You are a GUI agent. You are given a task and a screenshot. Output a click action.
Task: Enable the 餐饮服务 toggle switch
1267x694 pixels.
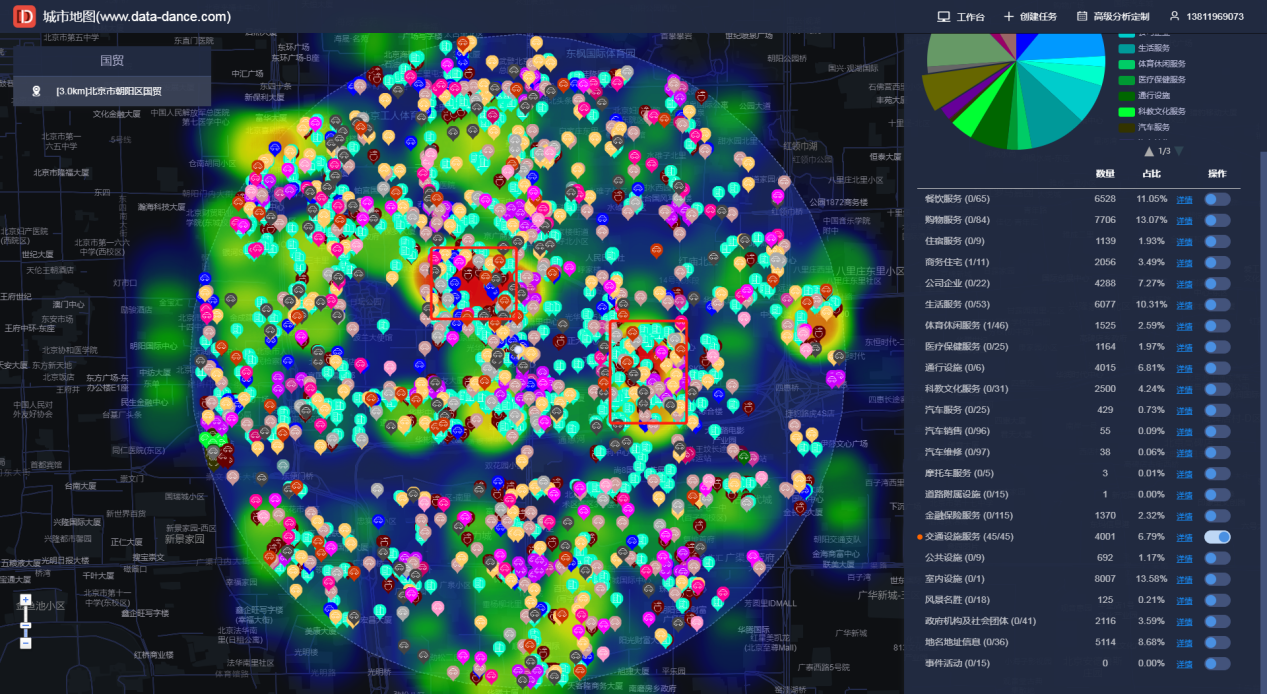click(1217, 199)
